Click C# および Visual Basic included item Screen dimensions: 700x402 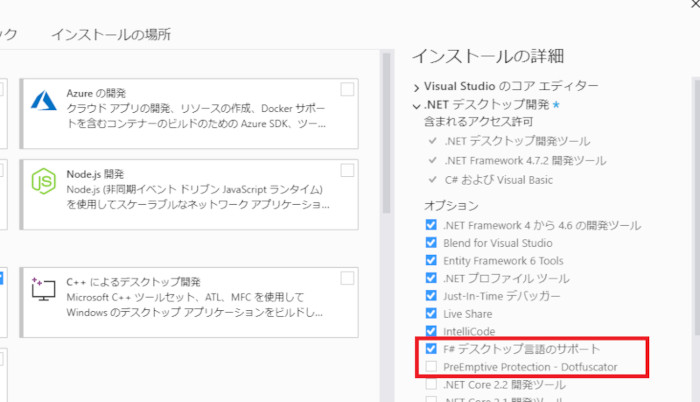[x=499, y=180]
